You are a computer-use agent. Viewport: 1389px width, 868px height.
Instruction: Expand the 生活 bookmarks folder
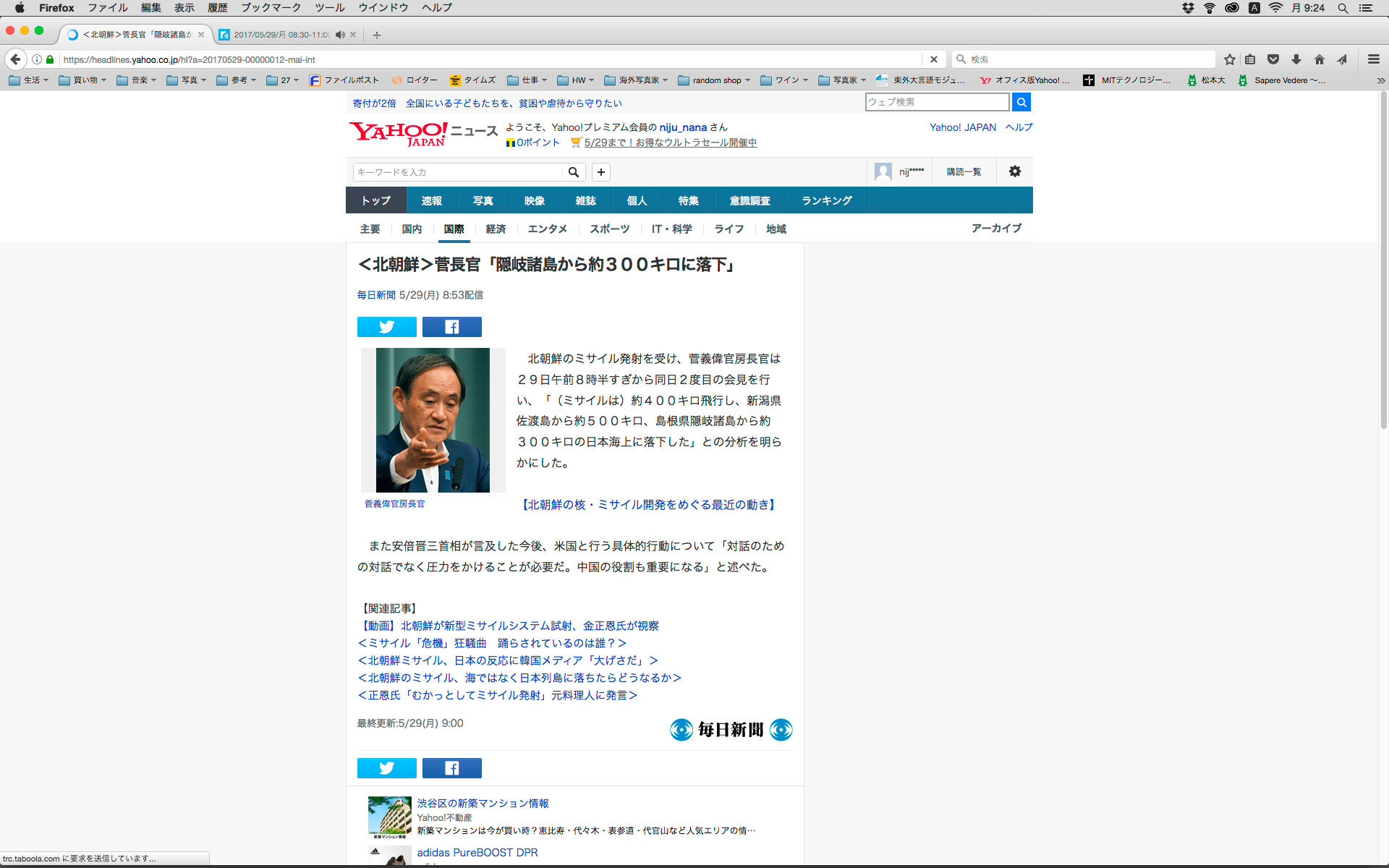[29, 80]
